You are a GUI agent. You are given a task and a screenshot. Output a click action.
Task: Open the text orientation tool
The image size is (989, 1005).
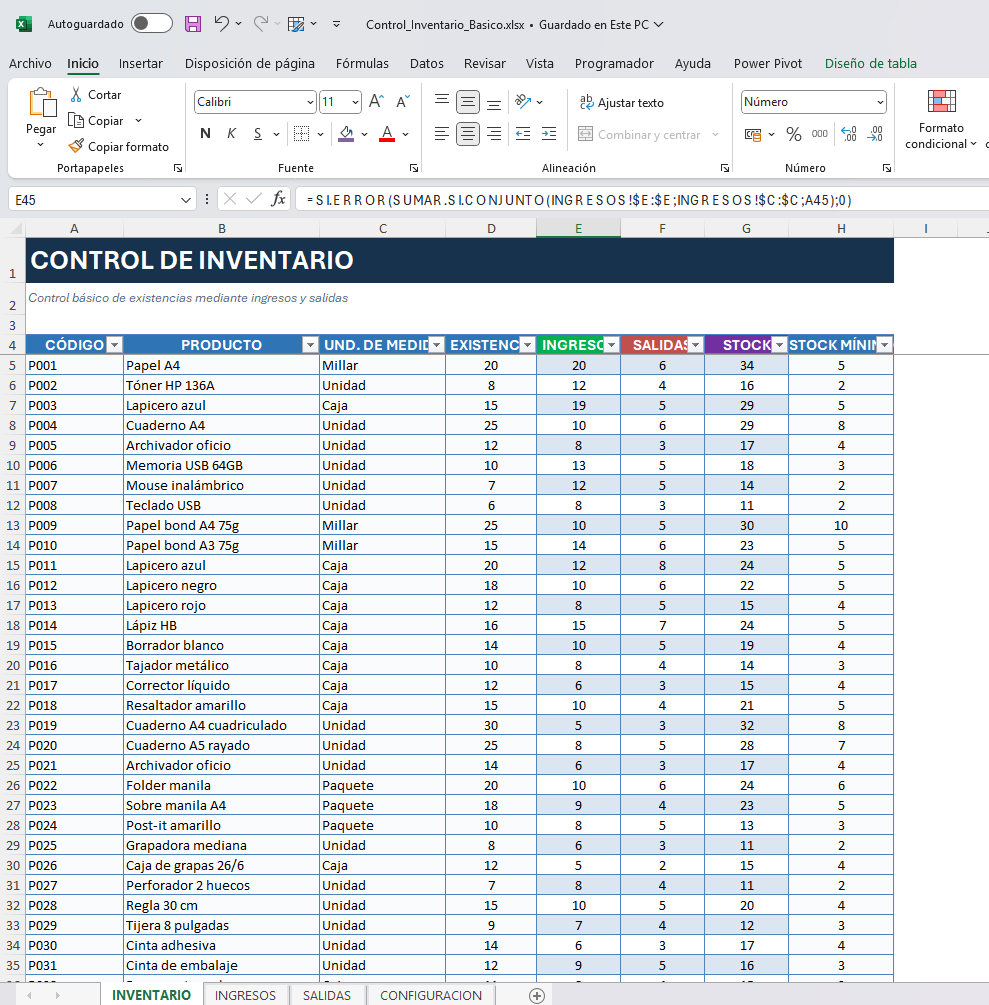[524, 101]
